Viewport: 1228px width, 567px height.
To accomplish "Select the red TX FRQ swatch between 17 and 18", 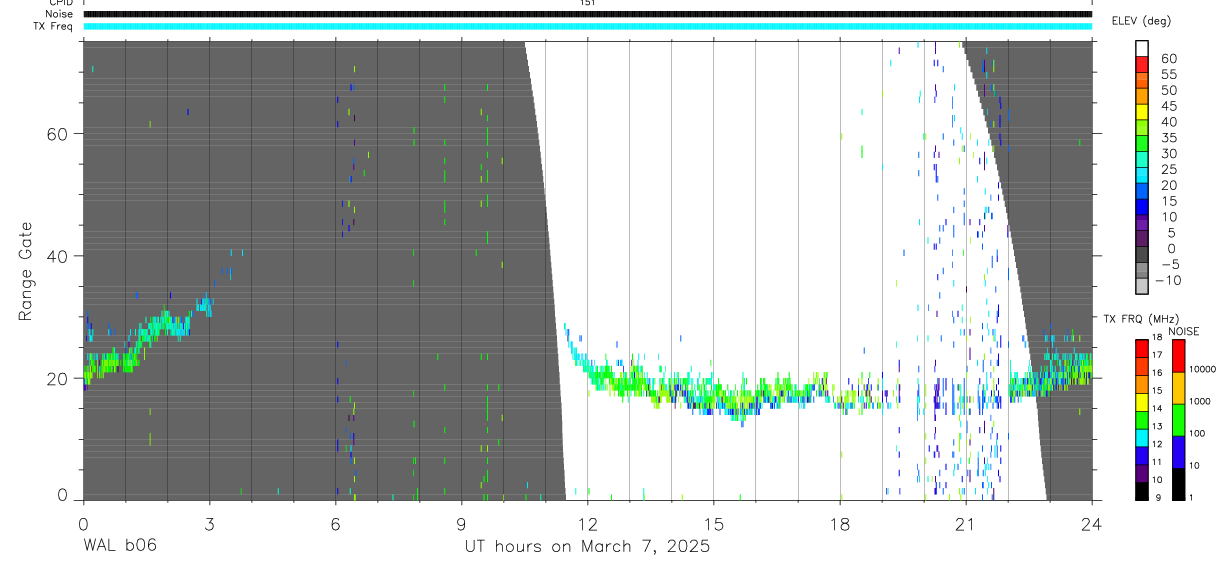I will click(x=1142, y=348).
